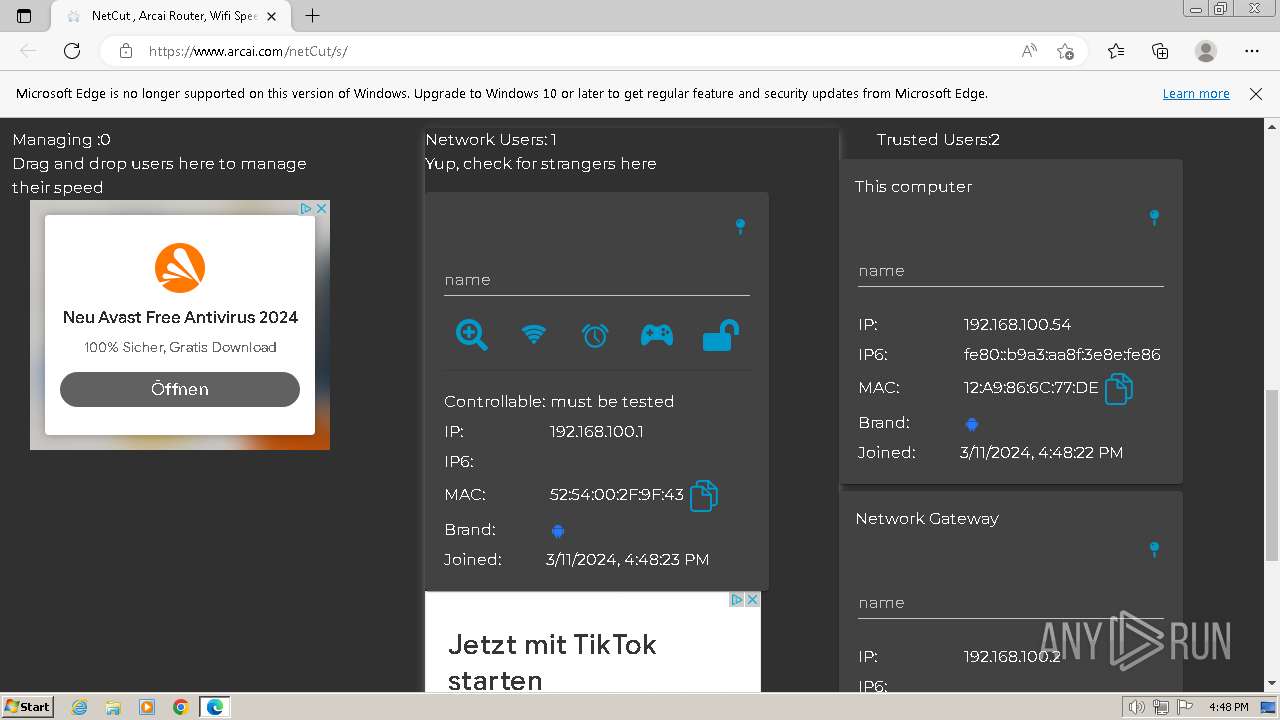The image size is (1280, 720).
Task: Dismiss the Edge unsupported notification bar
Action: coord(1256,94)
